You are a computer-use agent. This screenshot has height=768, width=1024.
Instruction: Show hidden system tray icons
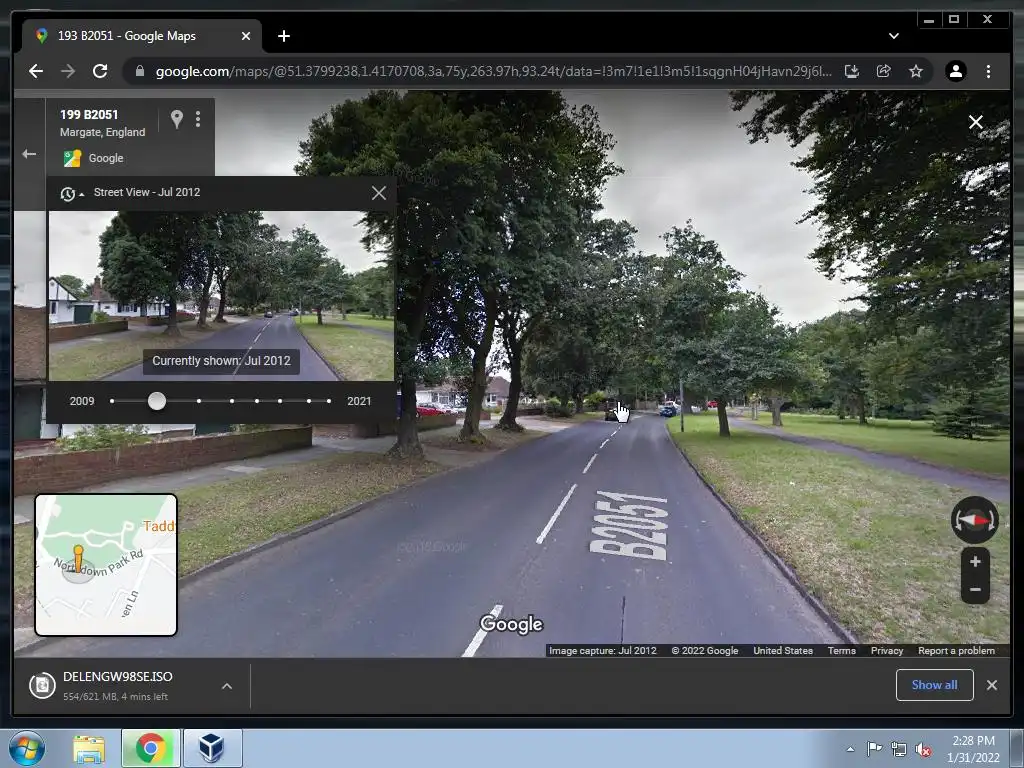click(850, 750)
